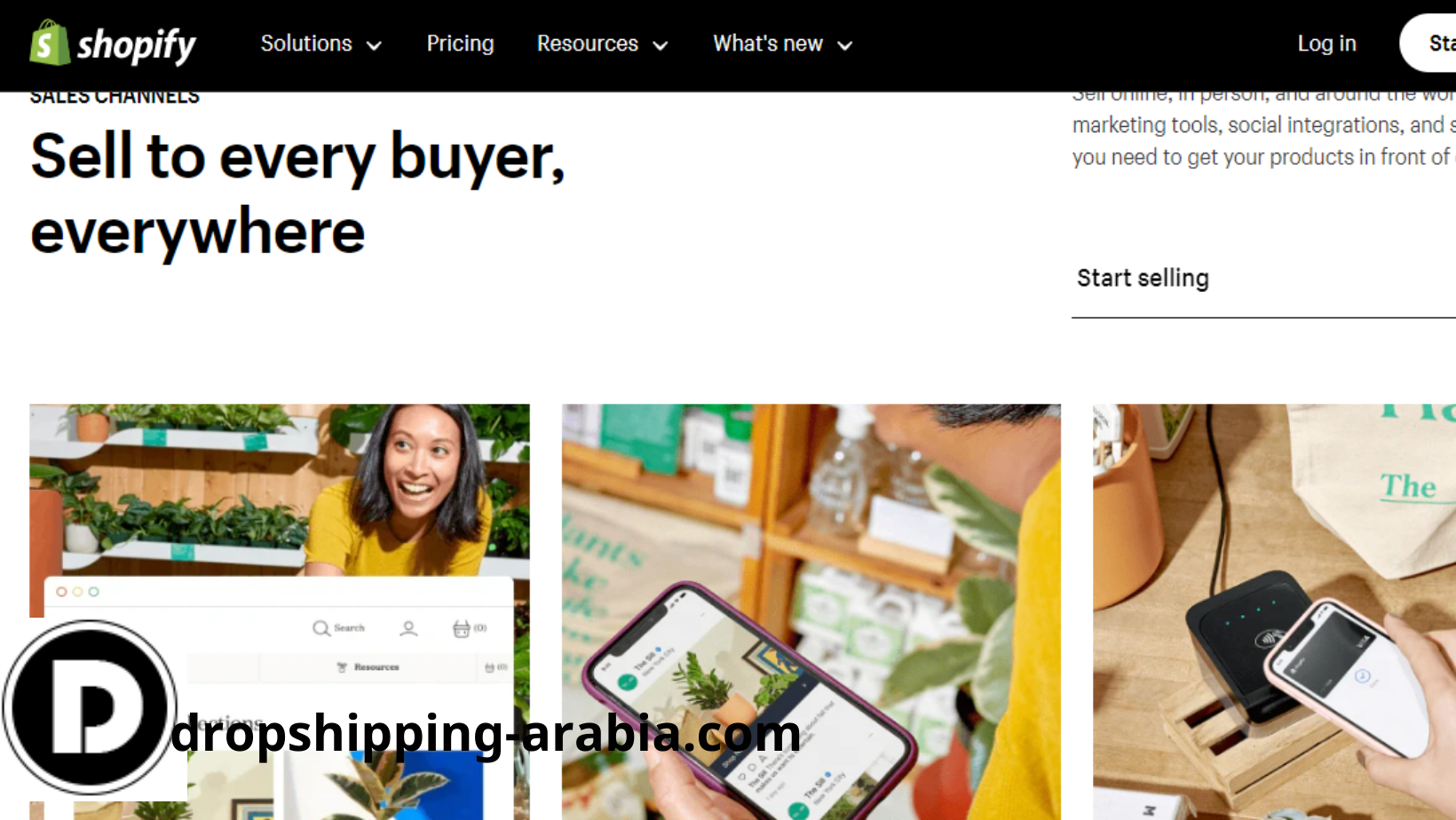Screen dimensions: 1456x820
Task: Click the white Start button in header
Action: tap(1429, 43)
